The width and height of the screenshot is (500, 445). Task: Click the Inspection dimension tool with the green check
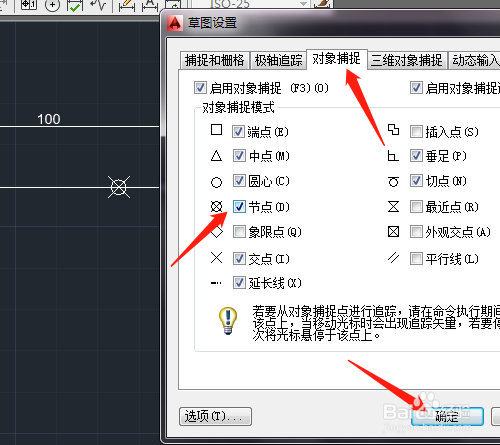[75, 5]
